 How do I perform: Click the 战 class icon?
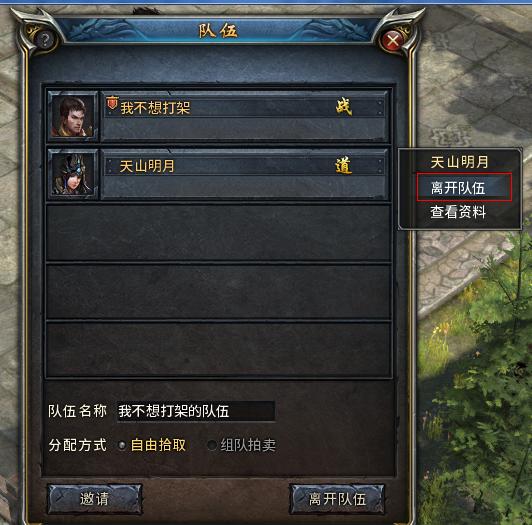(344, 107)
